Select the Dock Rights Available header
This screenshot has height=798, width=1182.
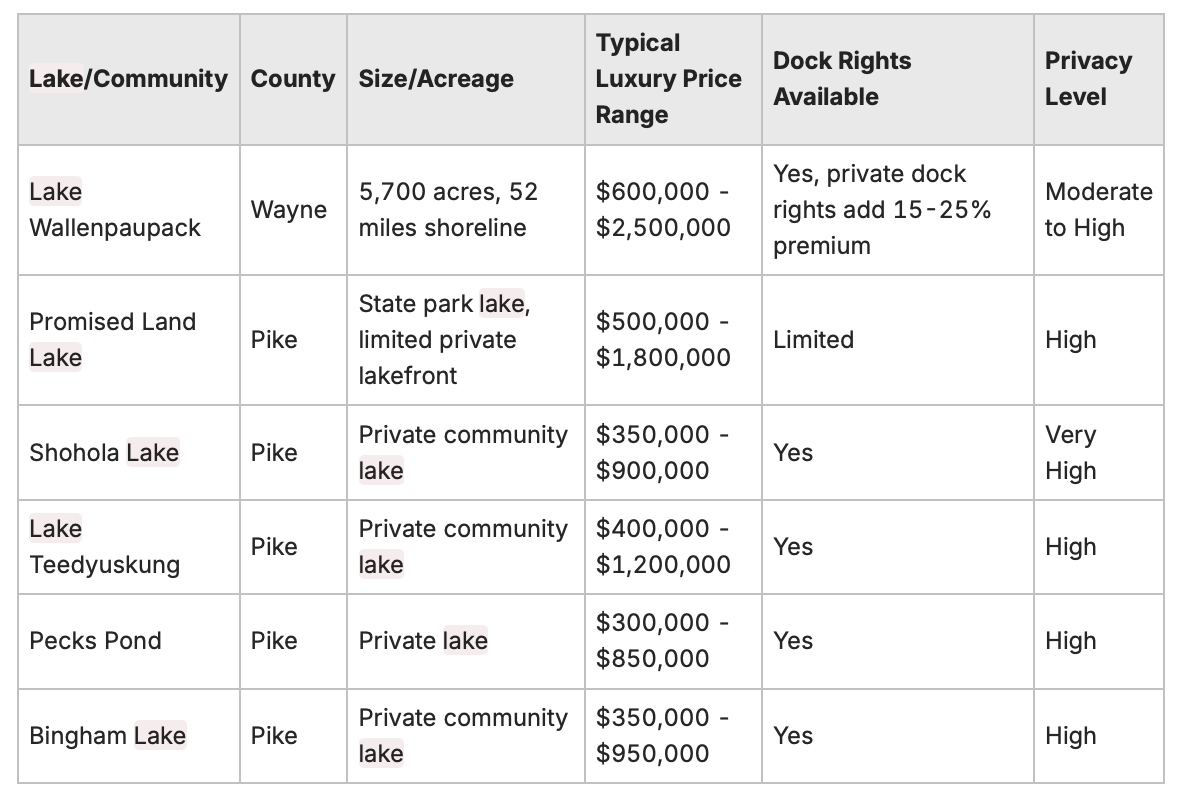tap(842, 79)
